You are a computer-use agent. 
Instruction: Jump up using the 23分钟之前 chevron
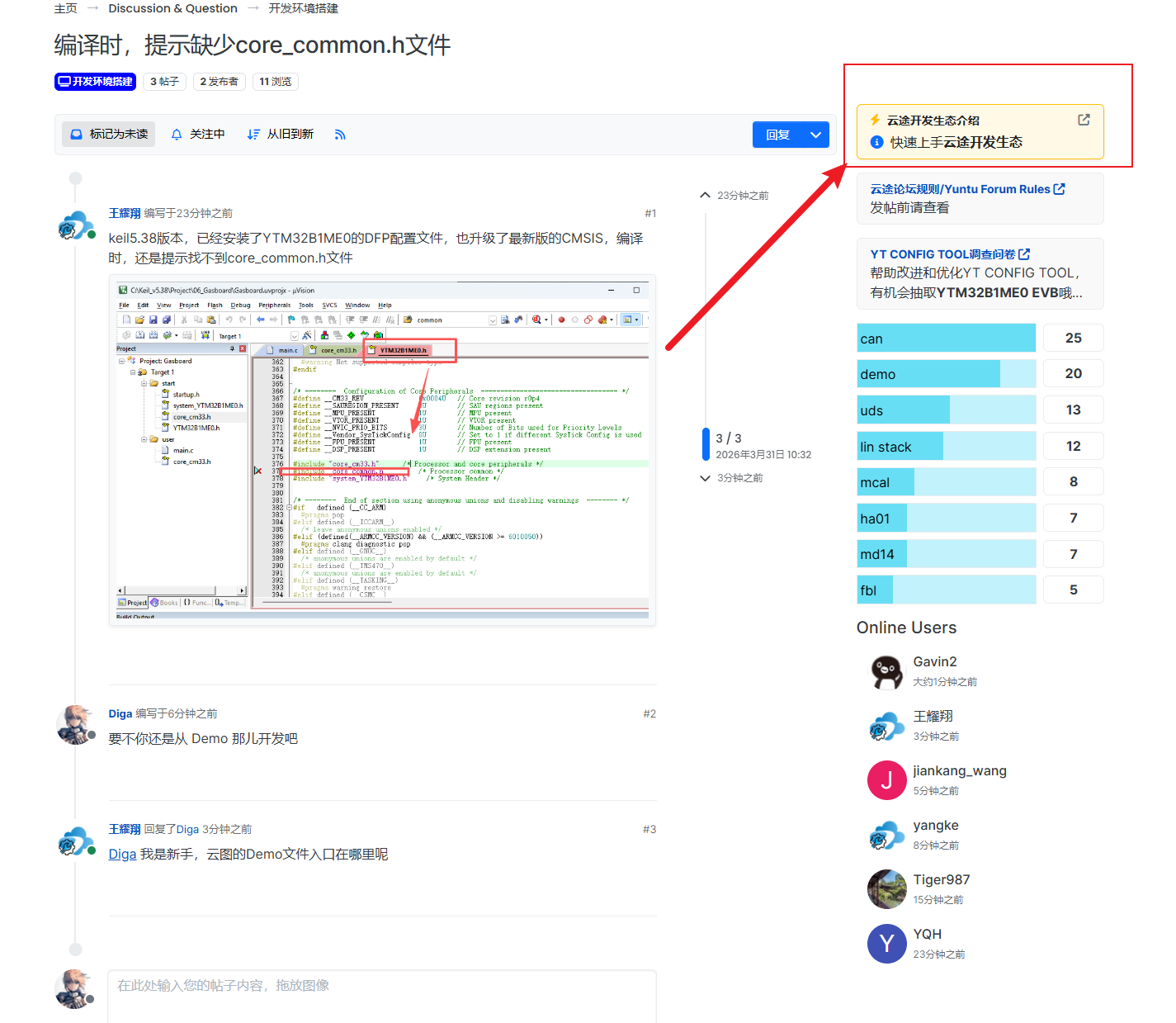point(705,196)
